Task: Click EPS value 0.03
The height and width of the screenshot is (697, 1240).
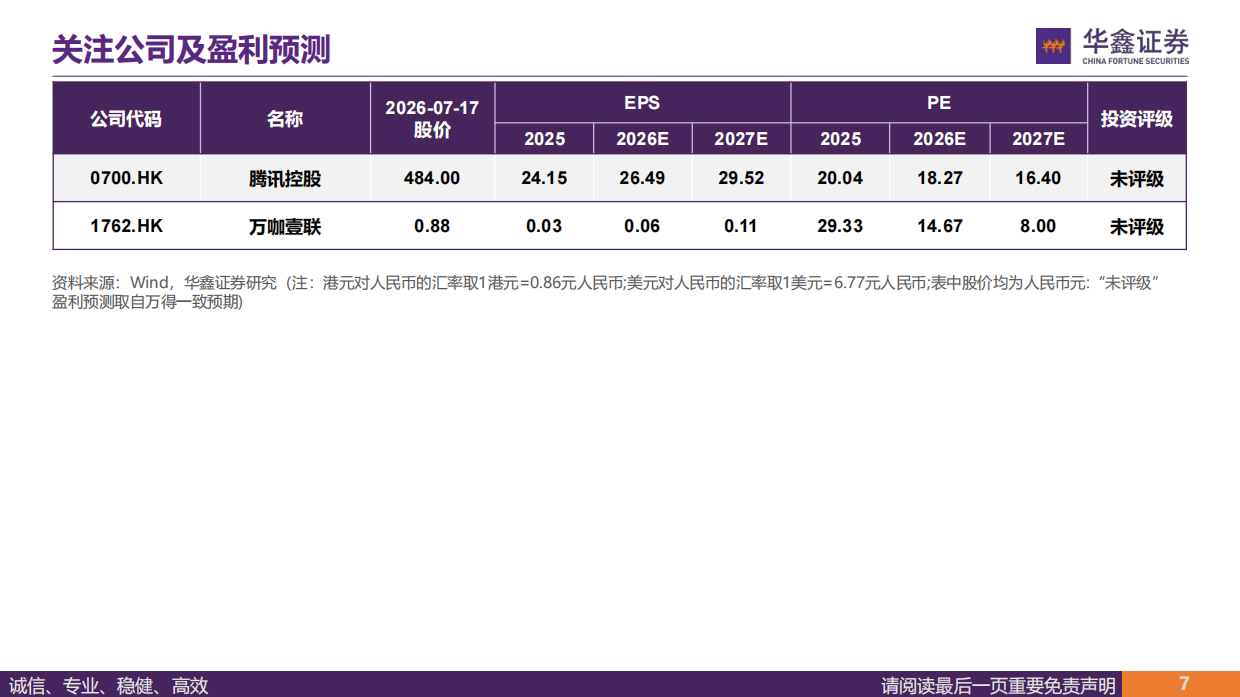Action: click(x=544, y=226)
